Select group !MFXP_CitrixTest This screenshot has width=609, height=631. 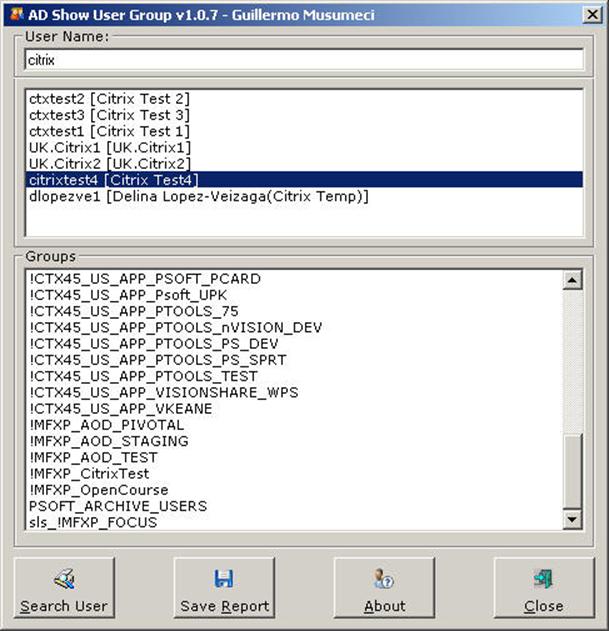pyautogui.click(x=294, y=474)
